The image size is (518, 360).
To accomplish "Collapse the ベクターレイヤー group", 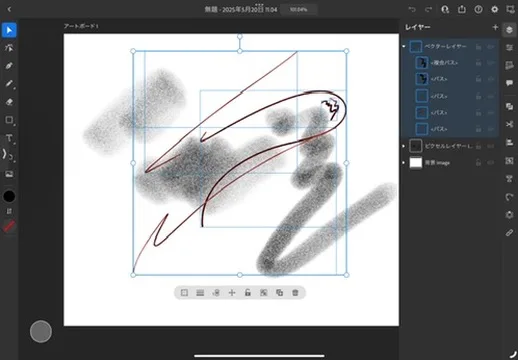I will pos(404,46).
